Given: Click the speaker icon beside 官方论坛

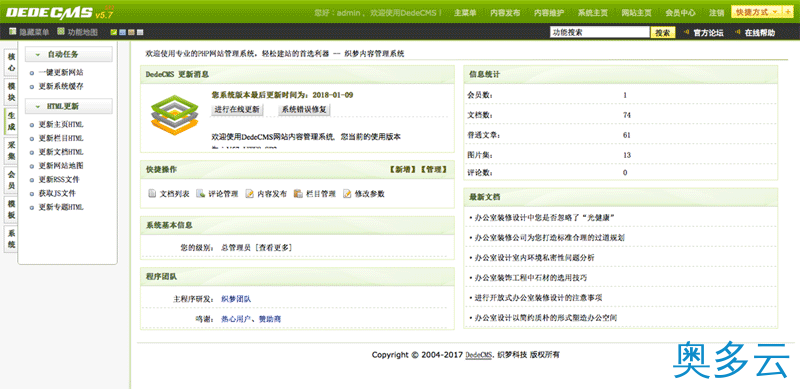Looking at the screenshot, I should pos(686,33).
